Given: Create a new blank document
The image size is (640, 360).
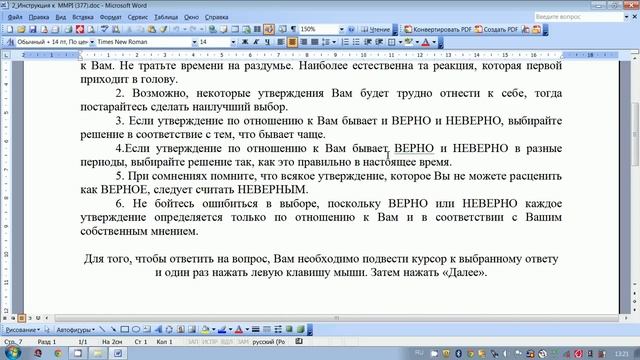Looking at the screenshot, I should (10, 29).
